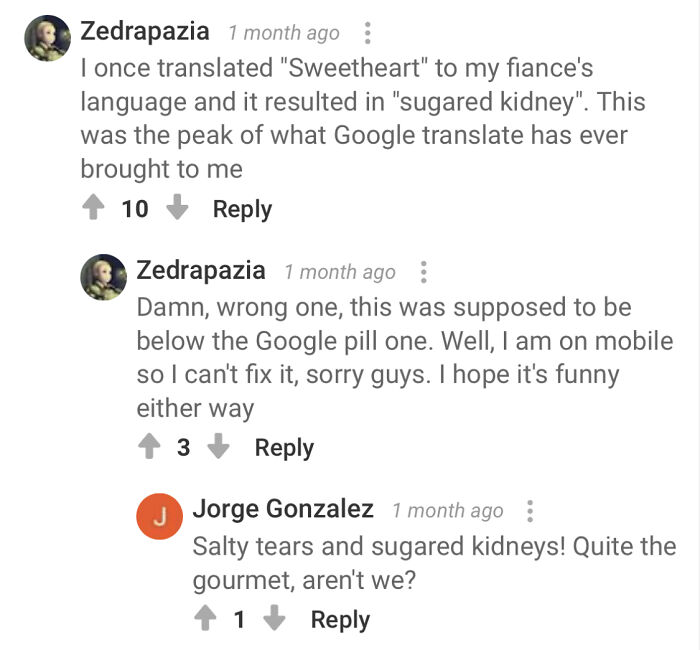Image resolution: width=700 pixels, height=650 pixels.
Task: Click the top comment's "1 month ago" timestamp
Action: pyautogui.click(x=284, y=33)
